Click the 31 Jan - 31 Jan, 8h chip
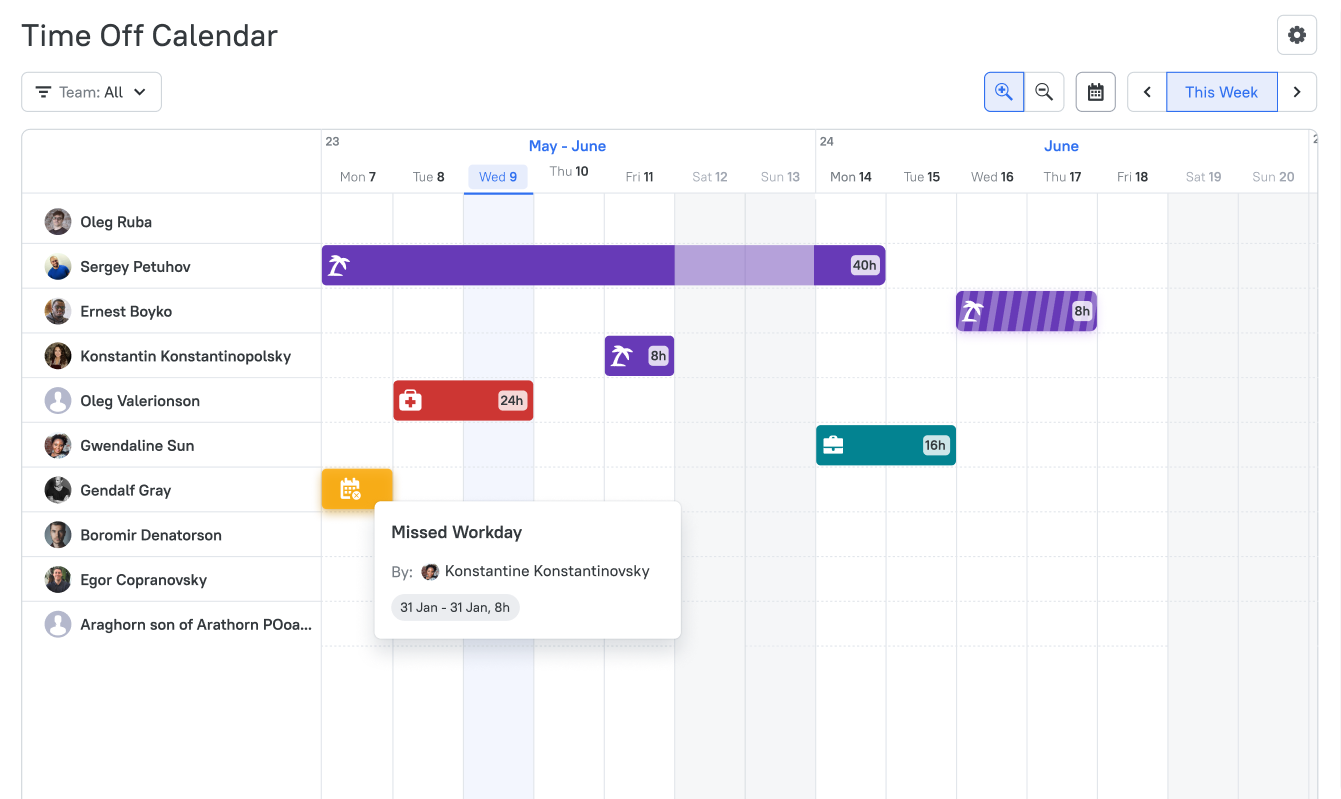This screenshot has height=799, width=1341. (455, 607)
